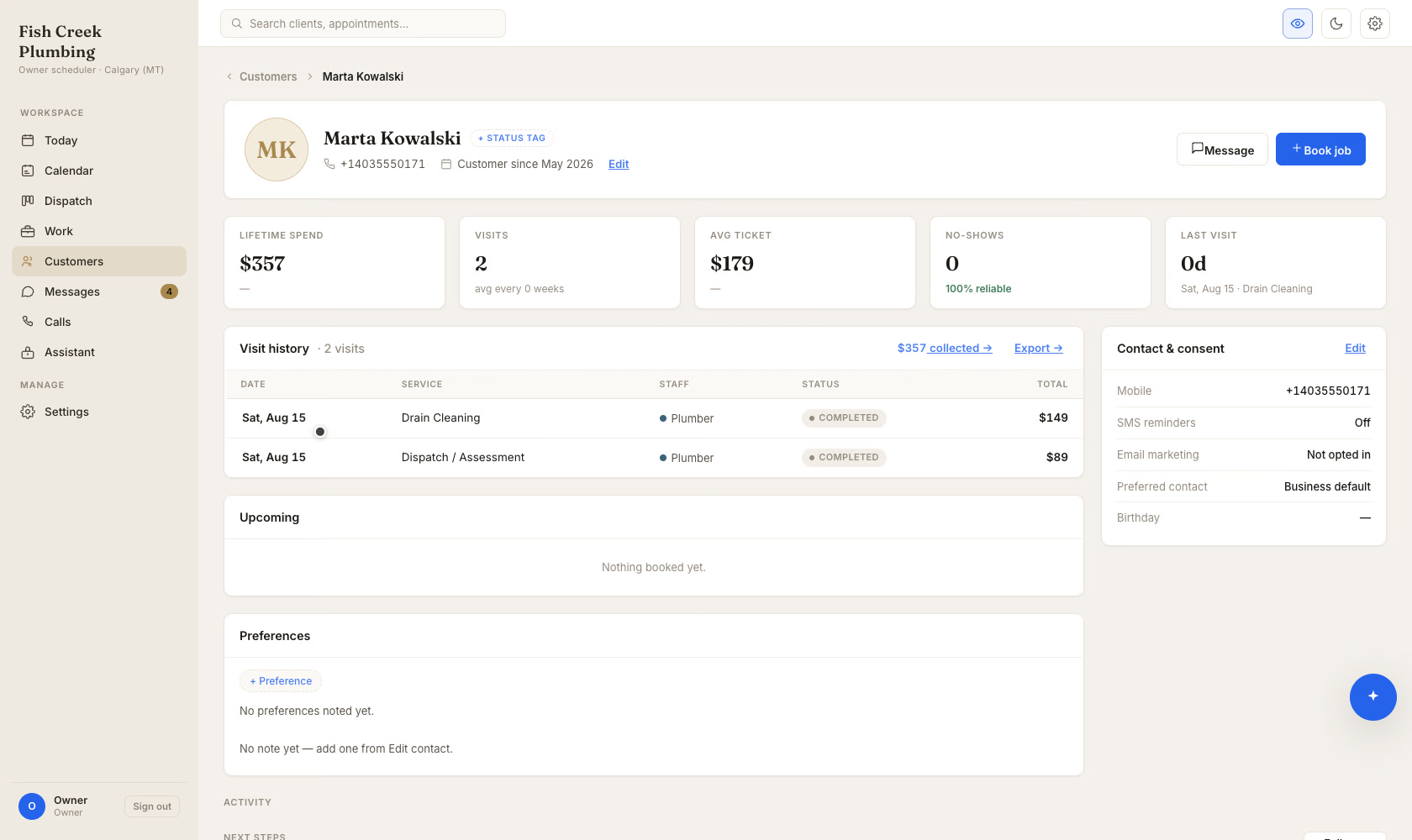Image resolution: width=1412 pixels, height=840 pixels.
Task: Add a status tag to Marta Kowalski
Action: tap(512, 138)
